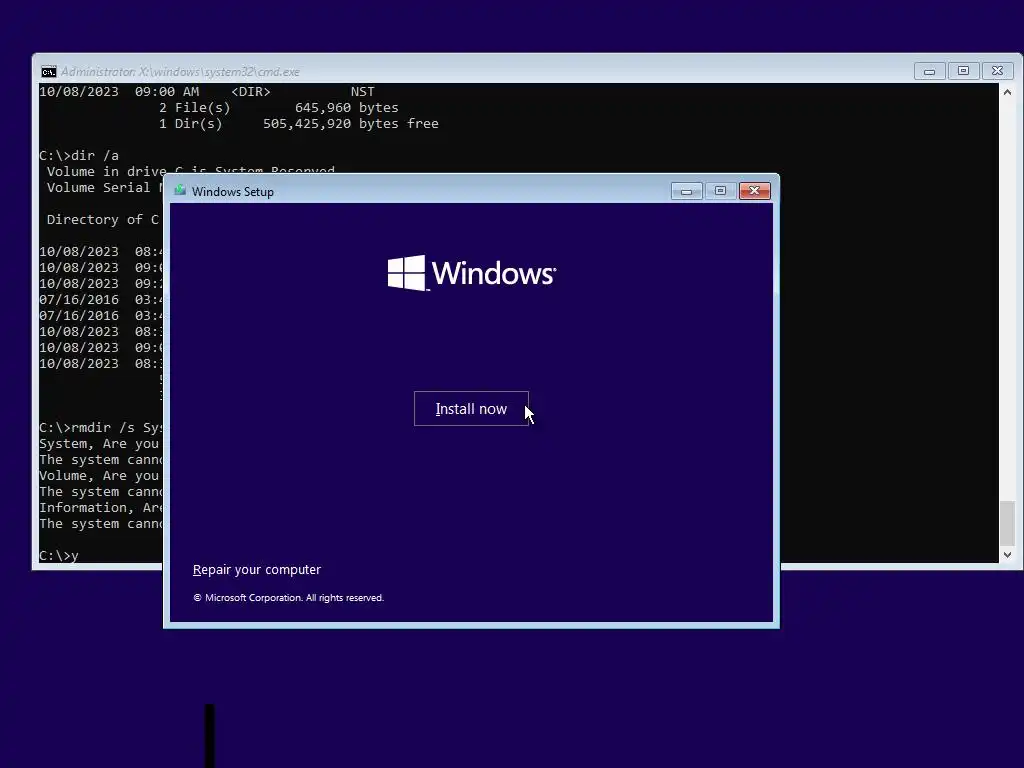The width and height of the screenshot is (1024, 768).
Task: Click the 'C:\>y' prompt line in cmd
Action: [59, 556]
